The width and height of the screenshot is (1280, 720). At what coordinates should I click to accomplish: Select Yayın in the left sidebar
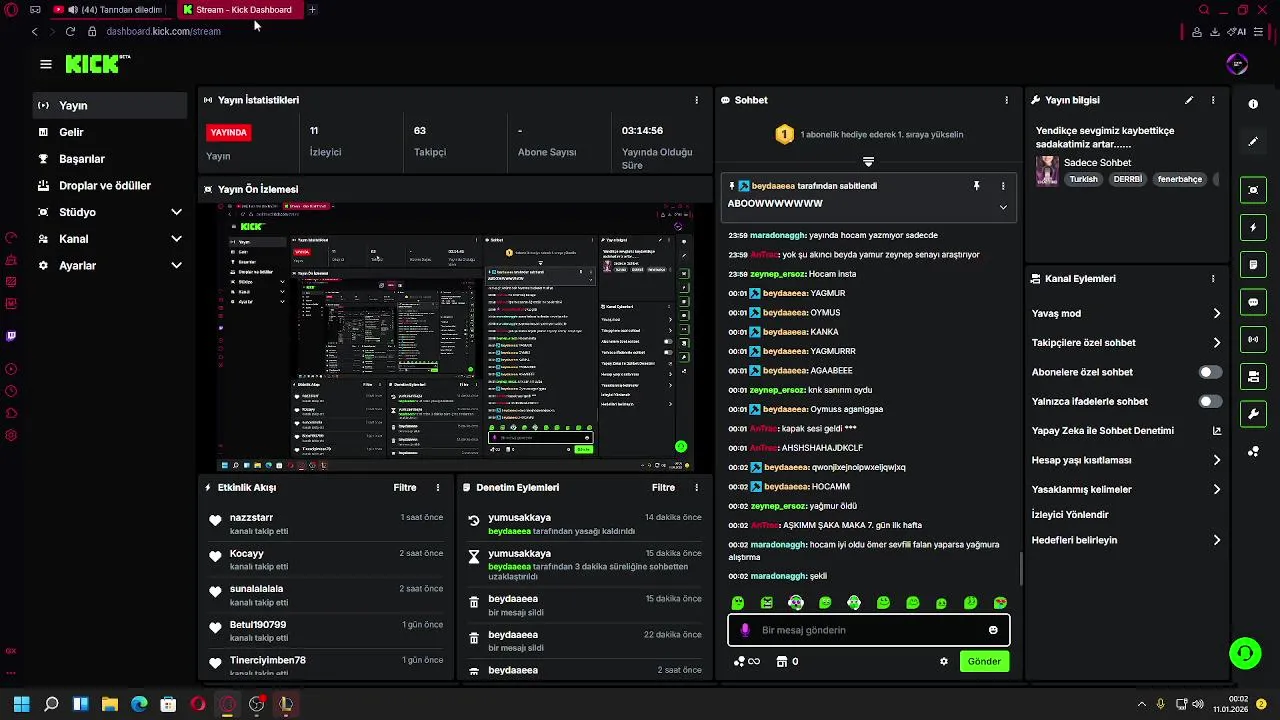click(x=110, y=105)
